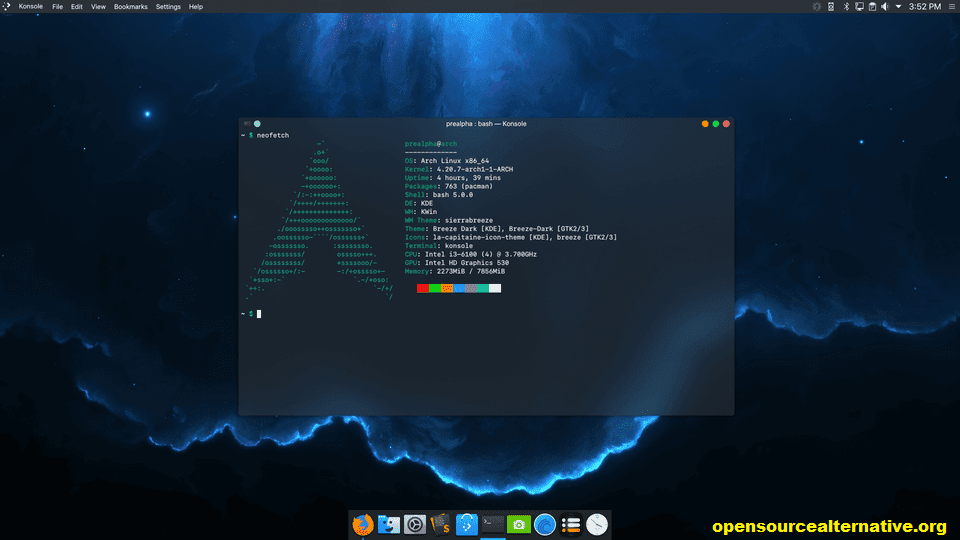Click the 'Kernel: 4.20.7-arch1-1-ARCH' line
Image resolution: width=960 pixels, height=540 pixels.
459,170
